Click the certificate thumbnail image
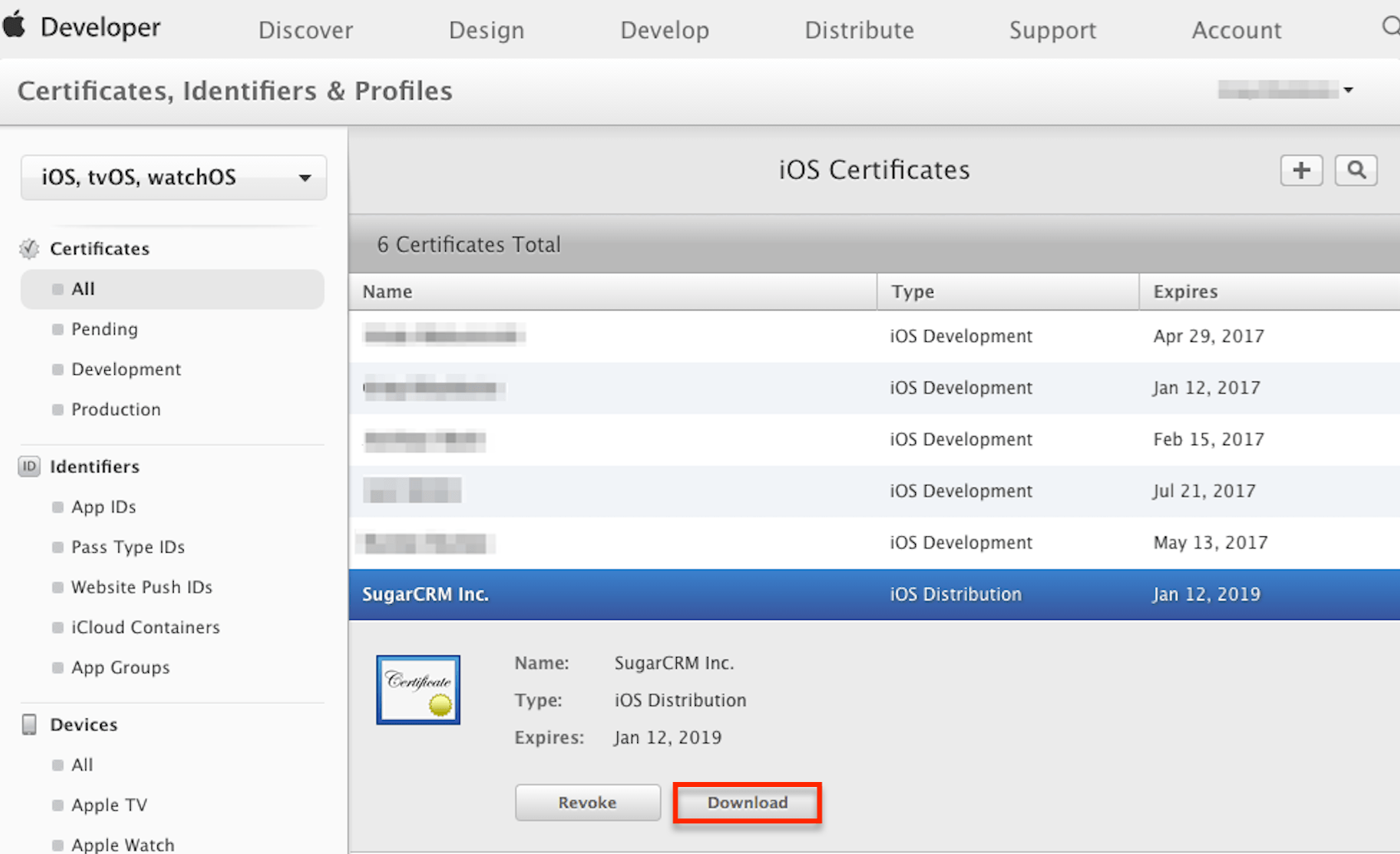The width and height of the screenshot is (1400, 854). (x=418, y=690)
